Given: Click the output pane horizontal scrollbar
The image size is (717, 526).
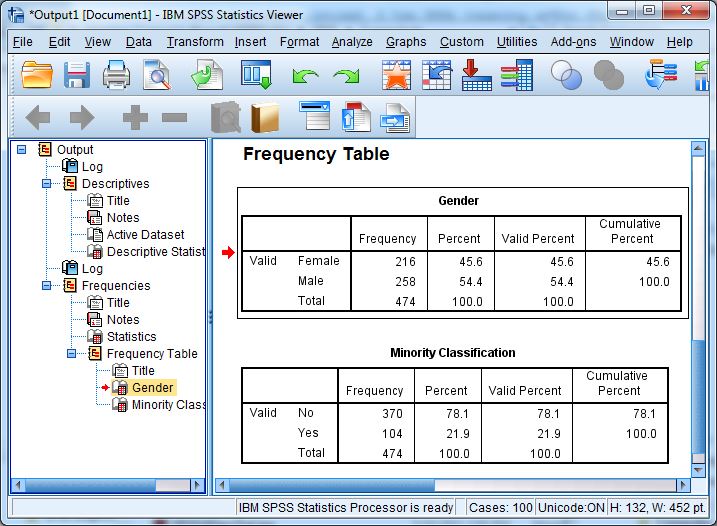Looking at the screenshot, I should coord(450,485).
